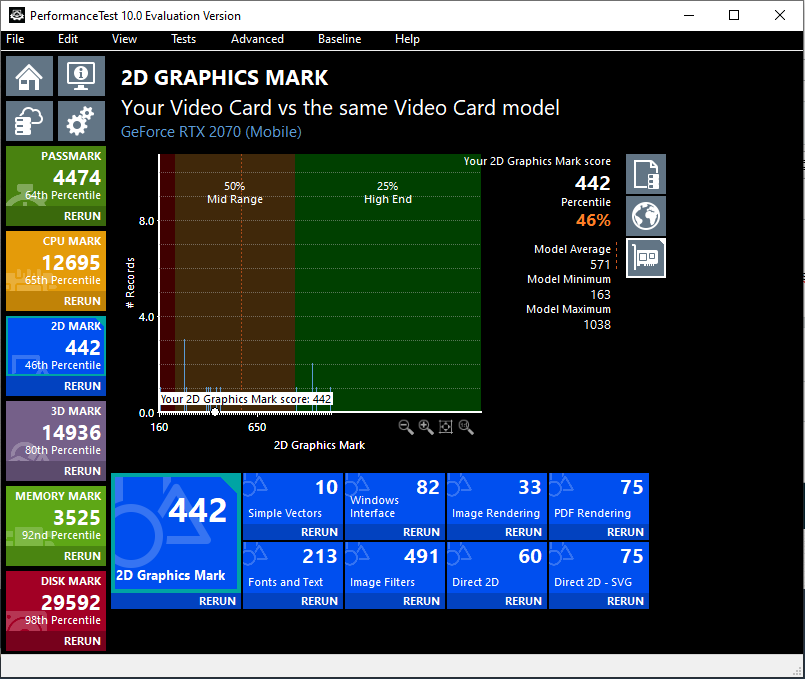Rerun the Direct 2D - SVG test
Viewport: 805px width, 679px height.
(x=625, y=601)
